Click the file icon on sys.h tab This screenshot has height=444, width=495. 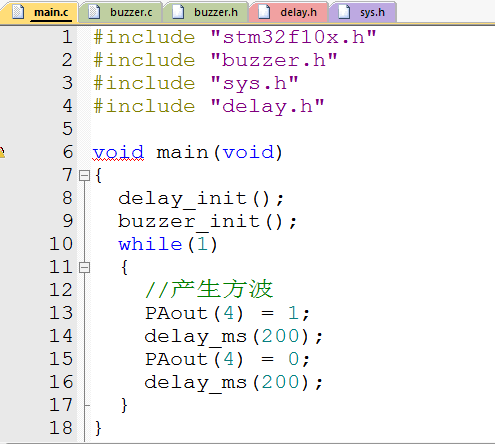point(344,12)
